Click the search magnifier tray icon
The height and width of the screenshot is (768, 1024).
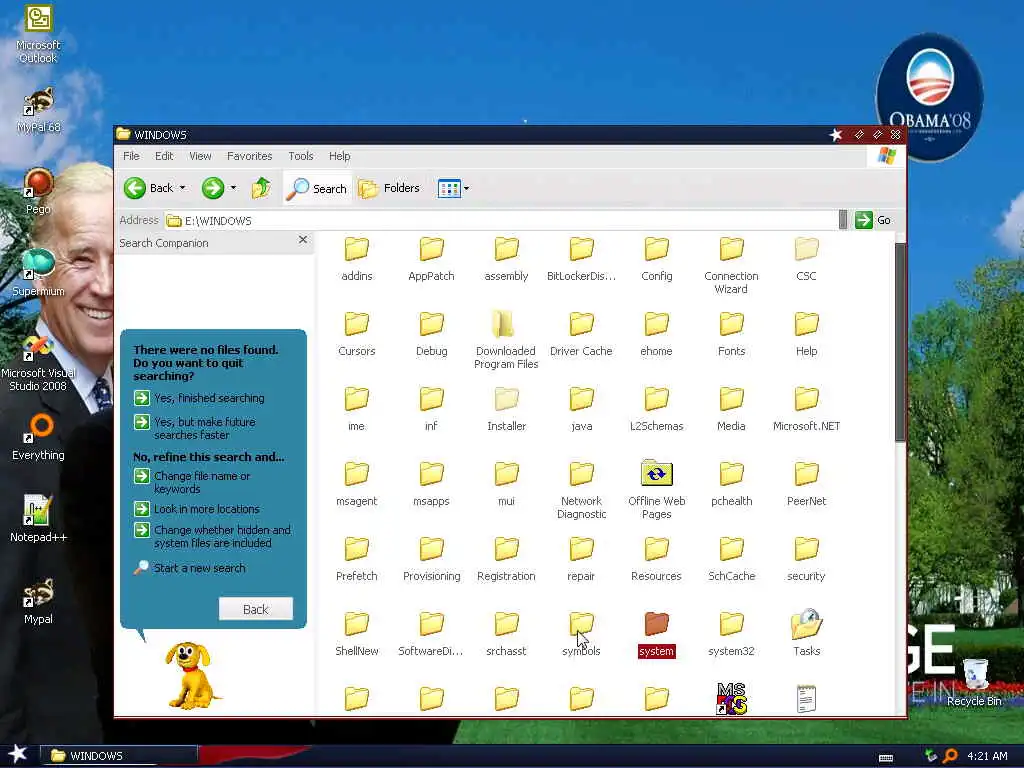click(x=951, y=756)
